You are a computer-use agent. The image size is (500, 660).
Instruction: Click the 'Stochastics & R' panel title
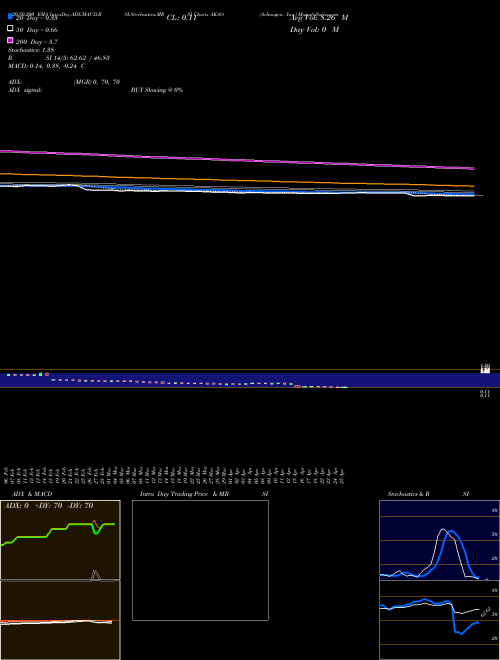(x=408, y=494)
